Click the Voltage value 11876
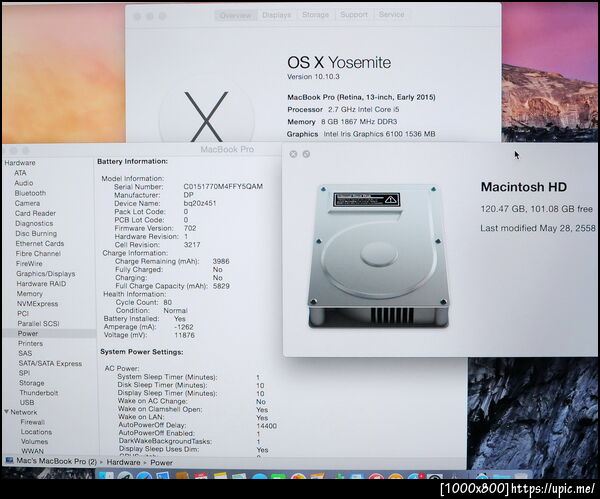Image resolution: width=600 pixels, height=499 pixels. 184,335
